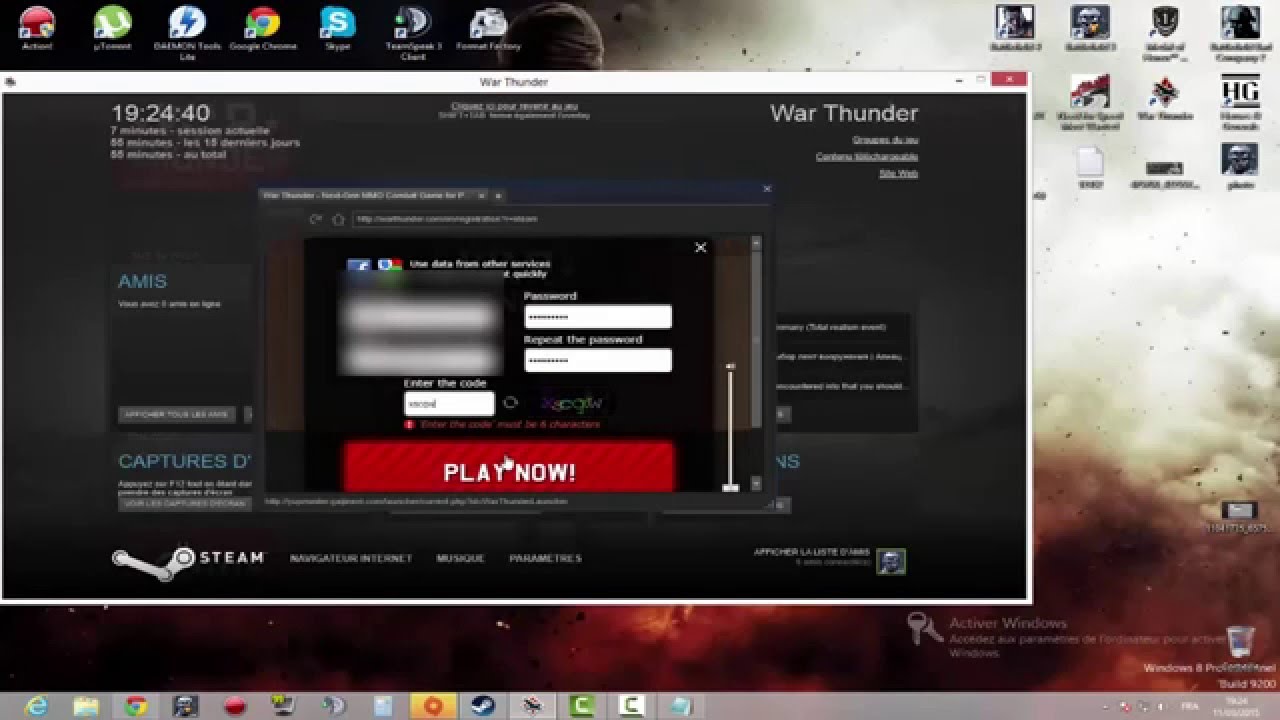Close the registration form with X
Image resolution: width=1280 pixels, height=720 pixels.
(x=701, y=247)
